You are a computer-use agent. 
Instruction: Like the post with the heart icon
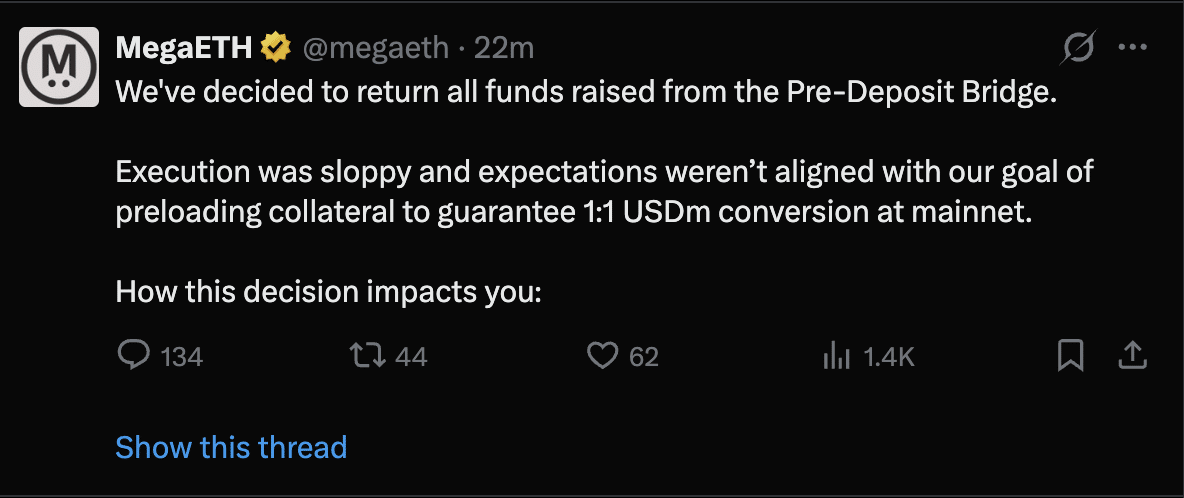pos(602,355)
